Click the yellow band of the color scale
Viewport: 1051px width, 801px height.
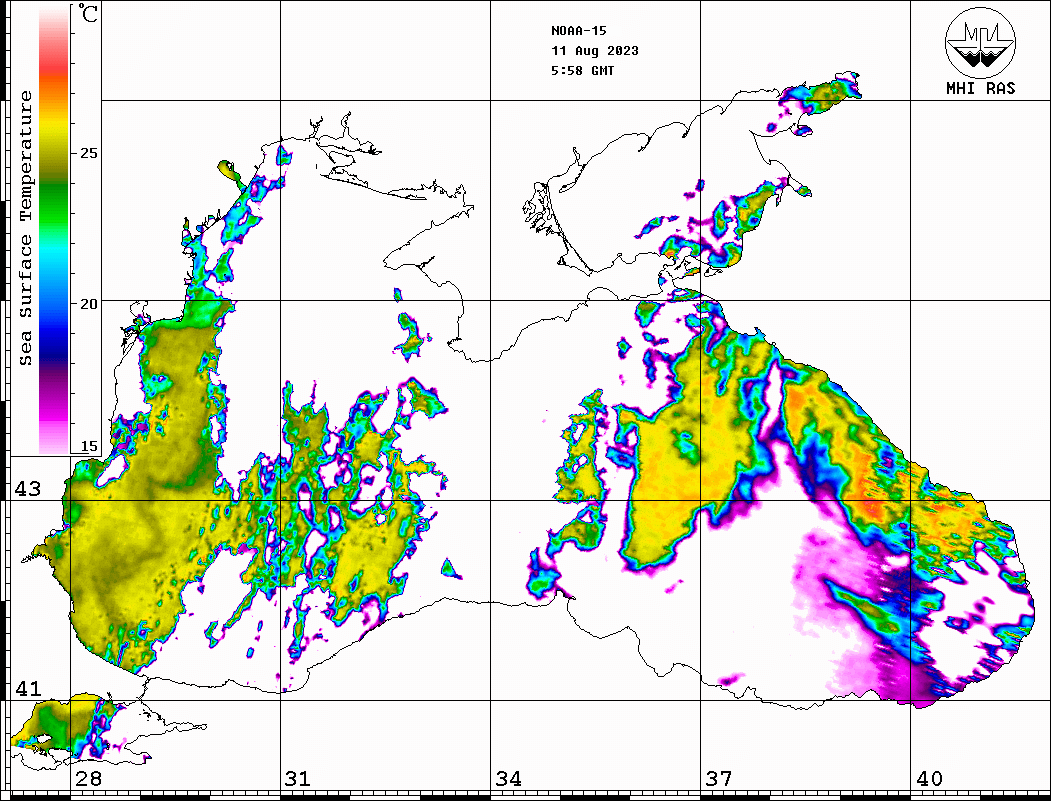click(54, 127)
